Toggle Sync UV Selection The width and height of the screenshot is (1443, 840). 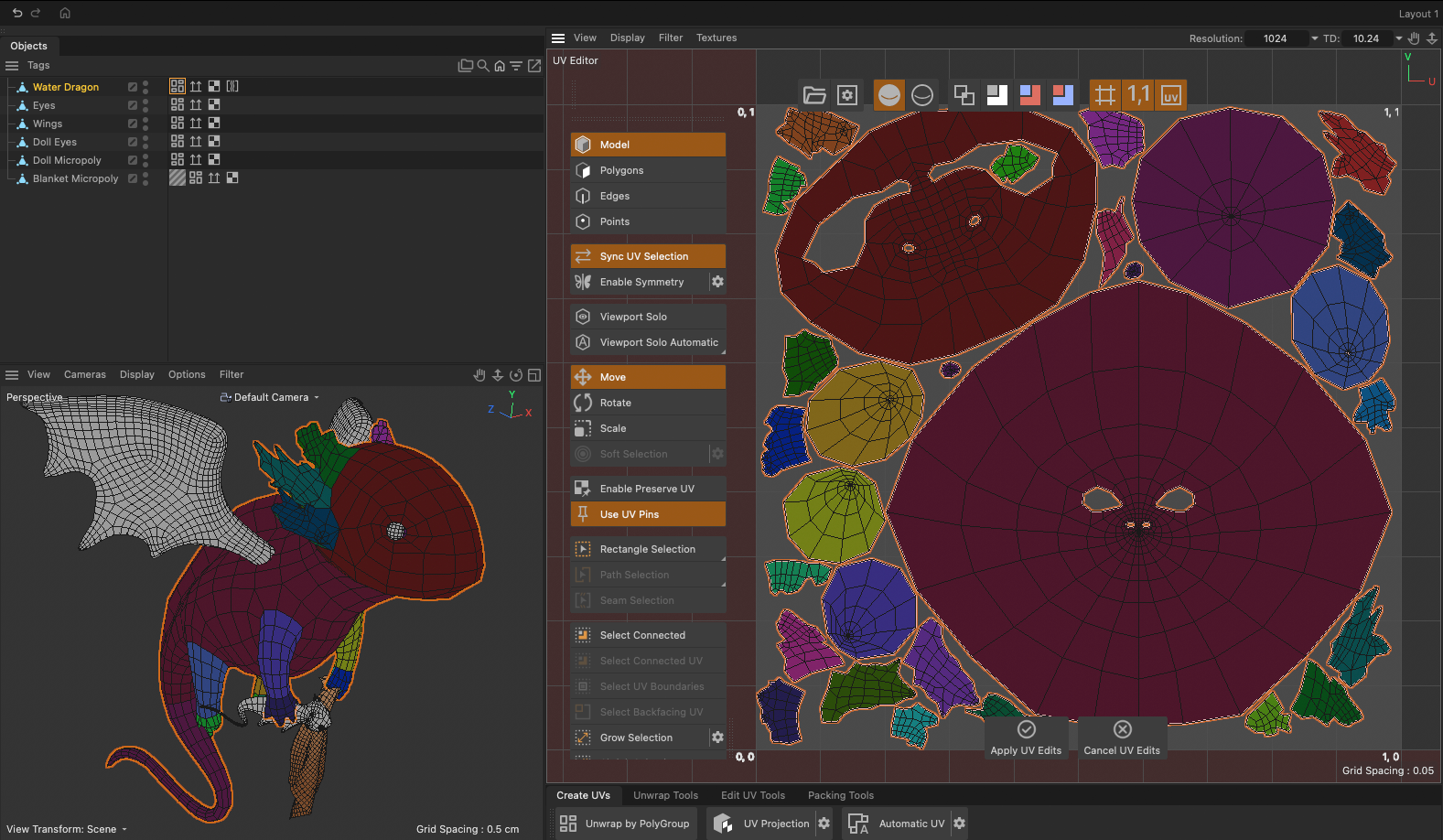click(648, 256)
